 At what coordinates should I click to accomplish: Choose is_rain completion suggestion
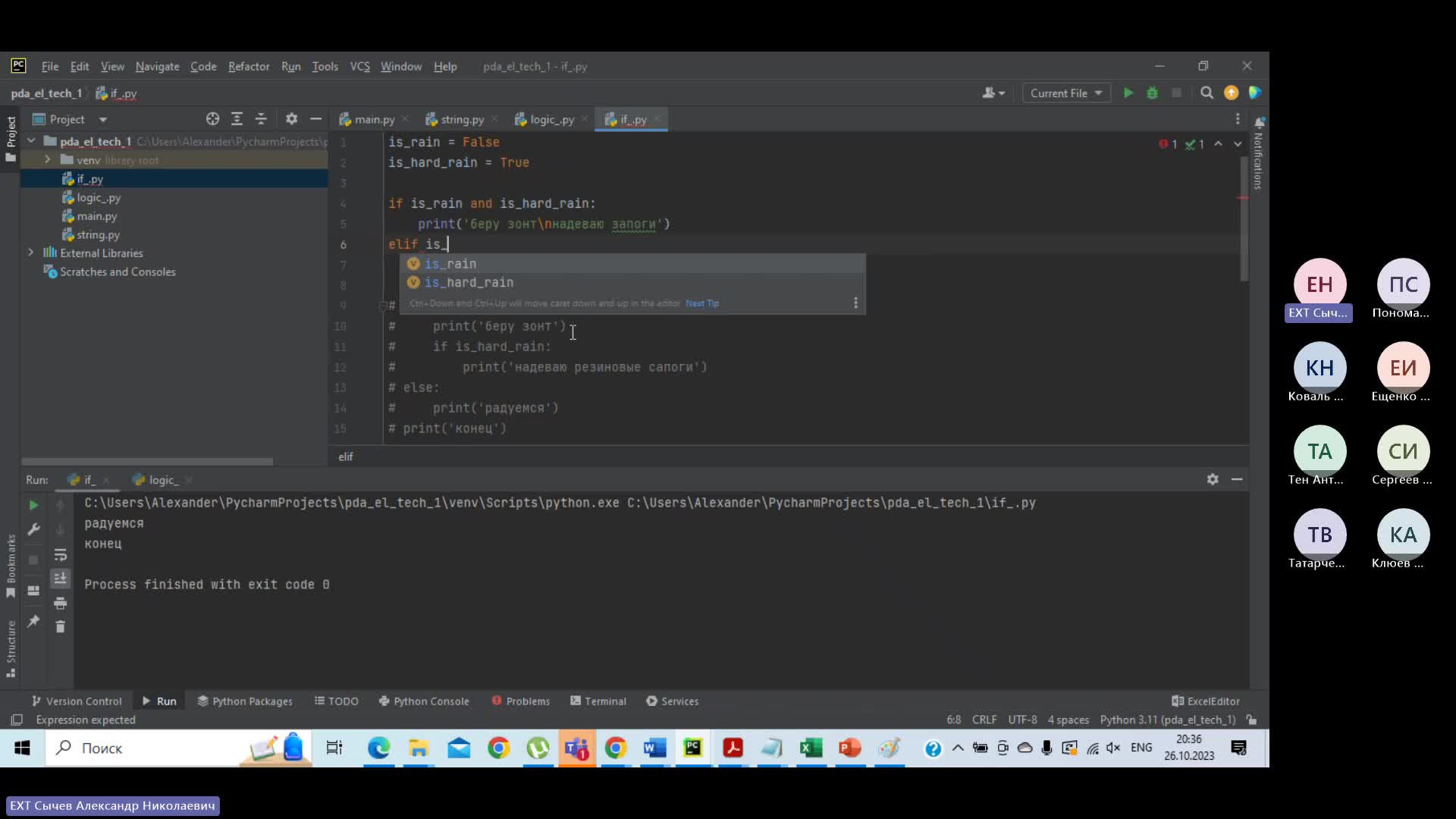pos(632,263)
